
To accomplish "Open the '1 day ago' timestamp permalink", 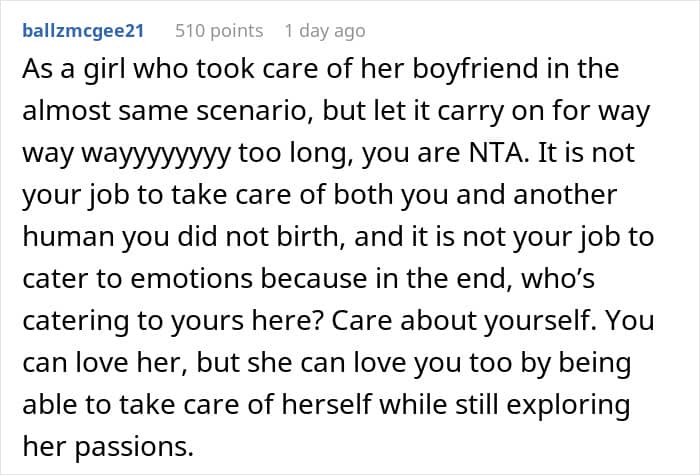I will (325, 31).
